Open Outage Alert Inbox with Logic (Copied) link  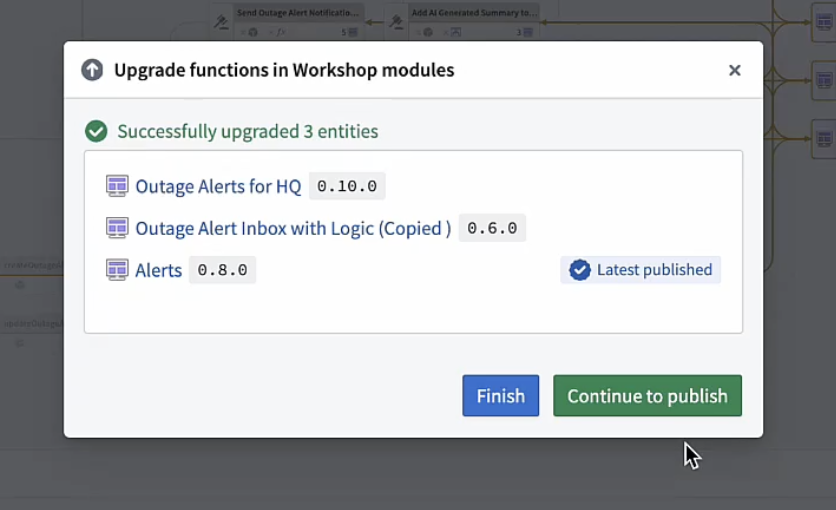click(293, 228)
